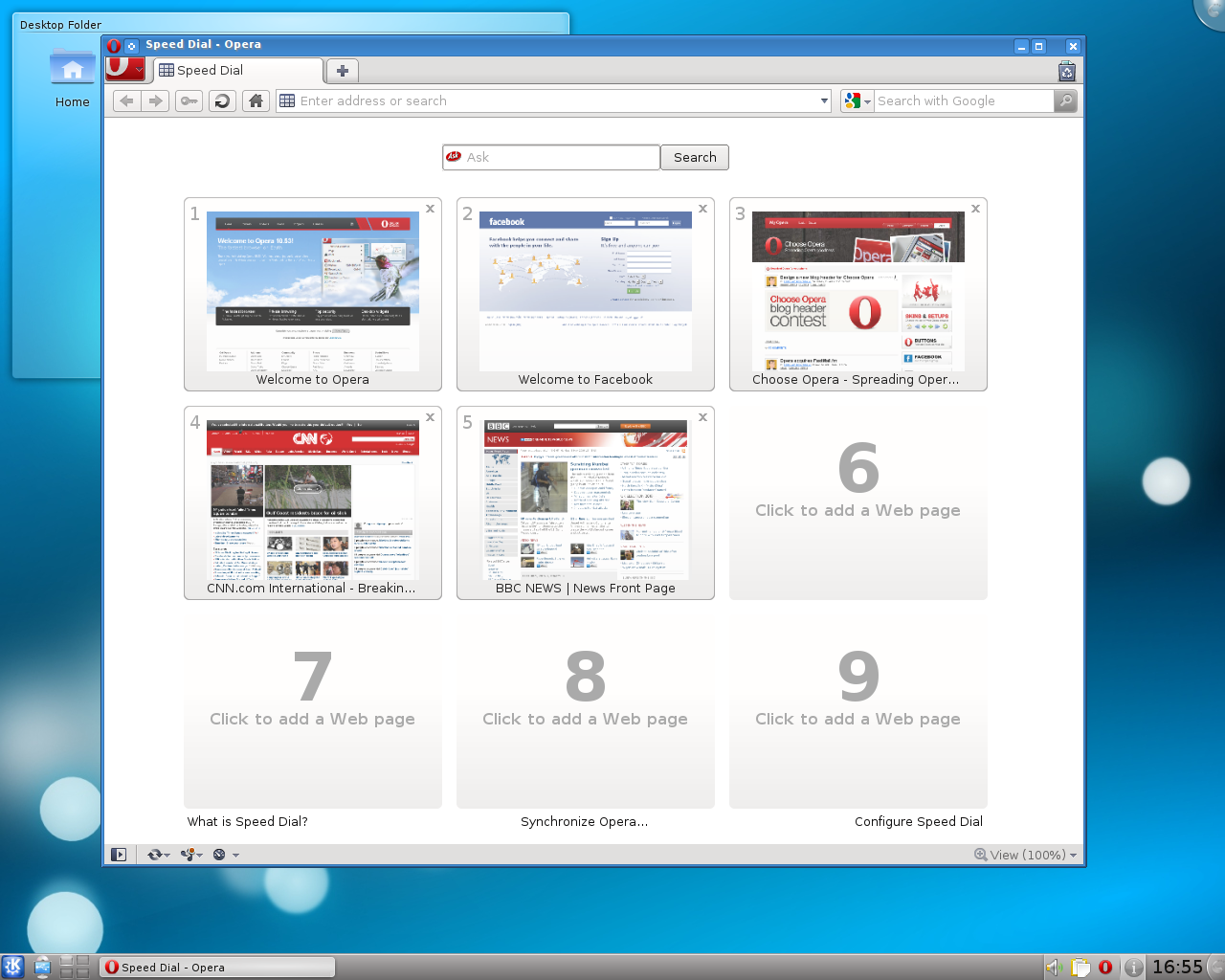Open BBC NEWS Front Page thumbnail

[586, 501]
